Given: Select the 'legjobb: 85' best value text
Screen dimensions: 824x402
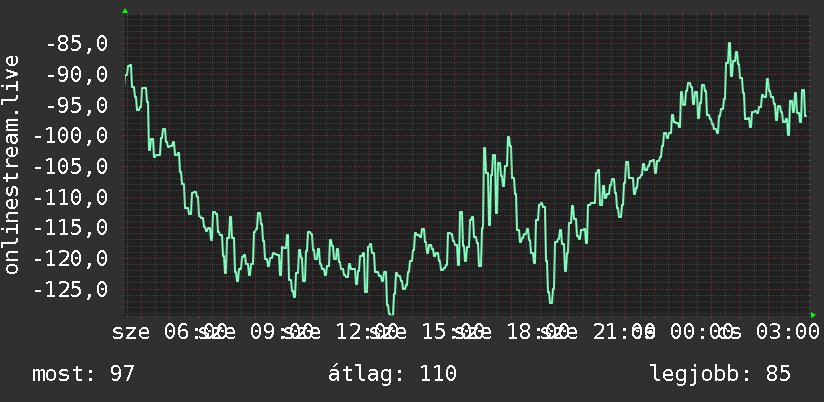Looking at the screenshot, I should click(720, 374).
